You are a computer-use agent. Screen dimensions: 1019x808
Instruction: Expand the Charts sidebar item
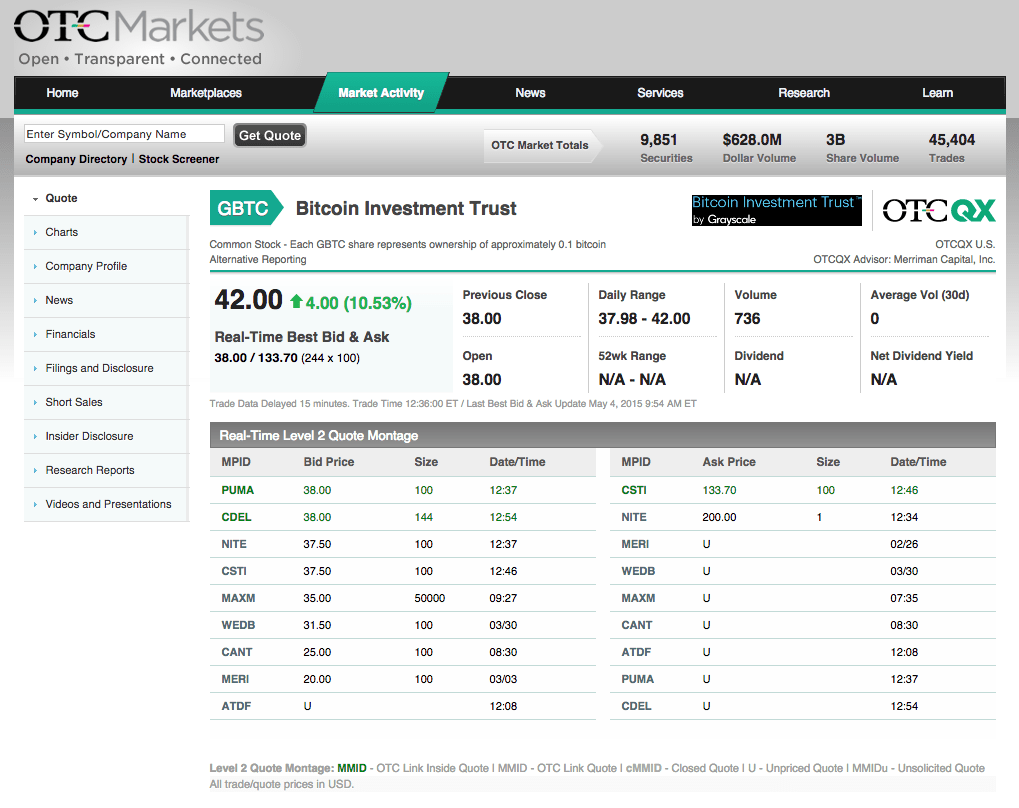coord(61,232)
